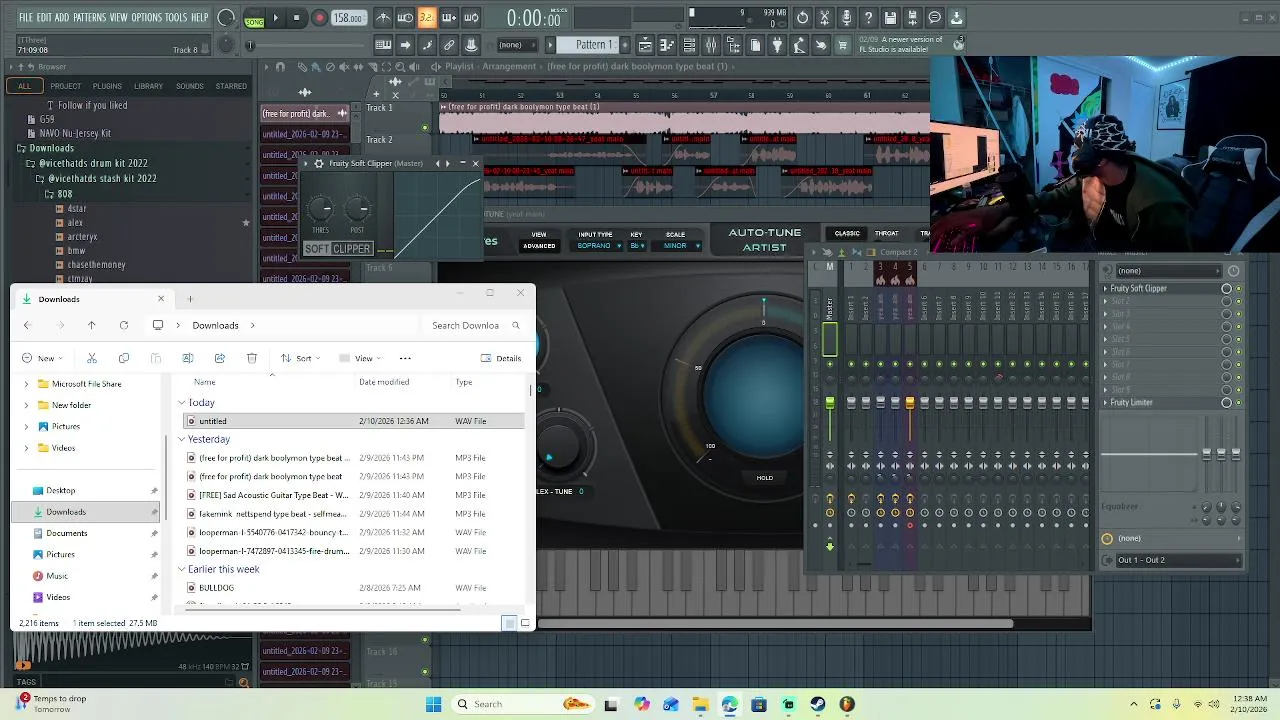Image resolution: width=1280 pixels, height=720 pixels.
Task: Click the Music quick access folder
Action: (x=57, y=576)
